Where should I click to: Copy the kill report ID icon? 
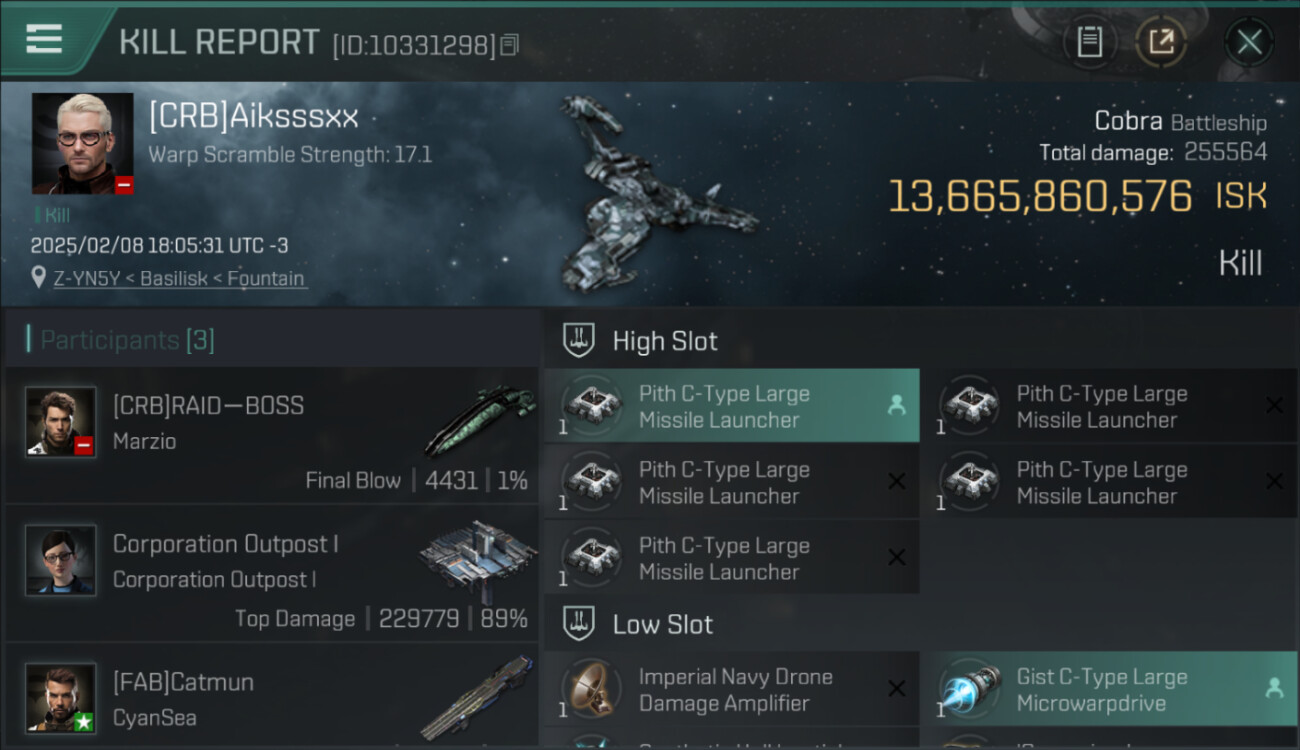(509, 45)
